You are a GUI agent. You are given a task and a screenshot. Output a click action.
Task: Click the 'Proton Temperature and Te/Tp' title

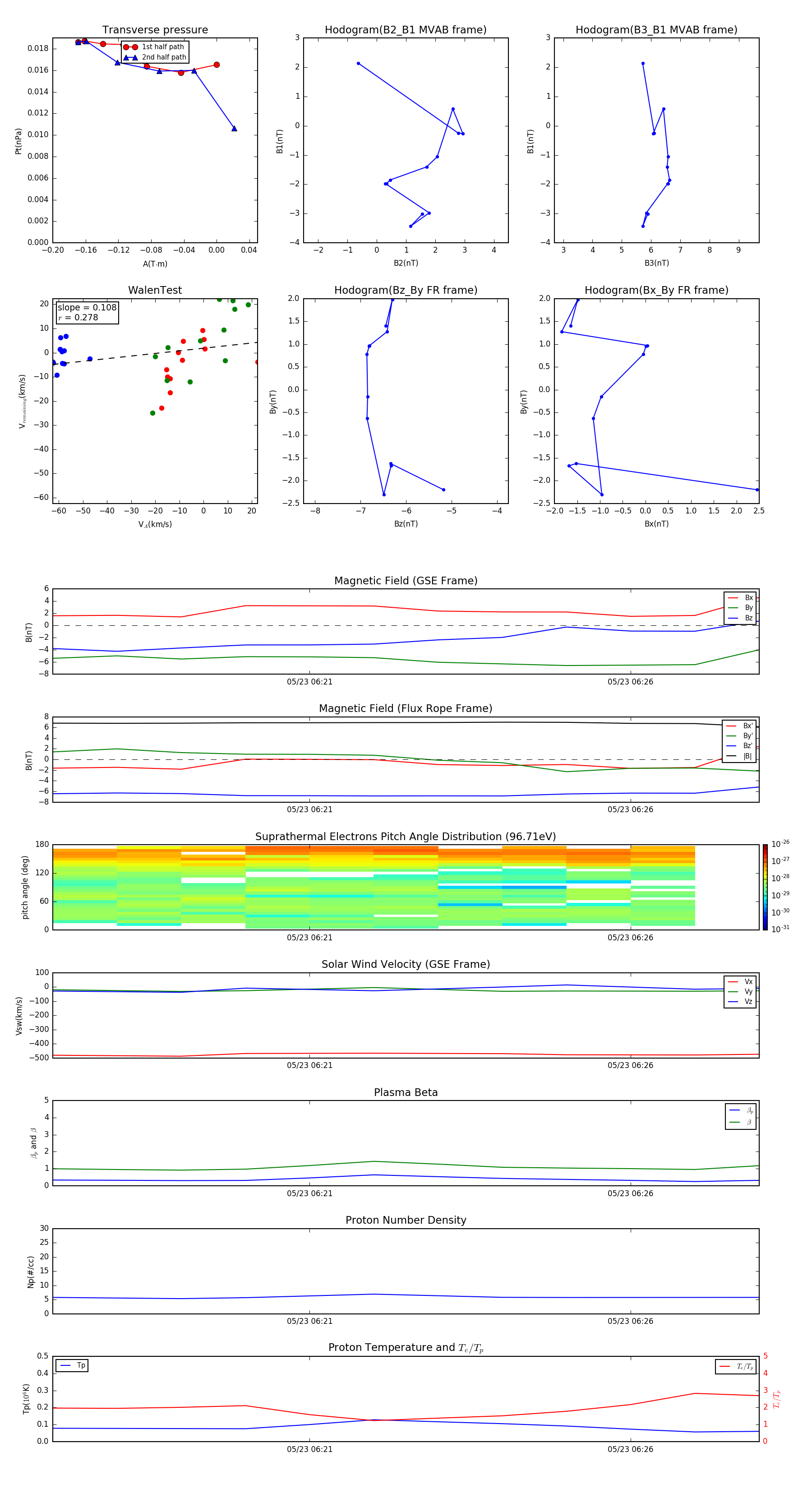pyautogui.click(x=406, y=1348)
